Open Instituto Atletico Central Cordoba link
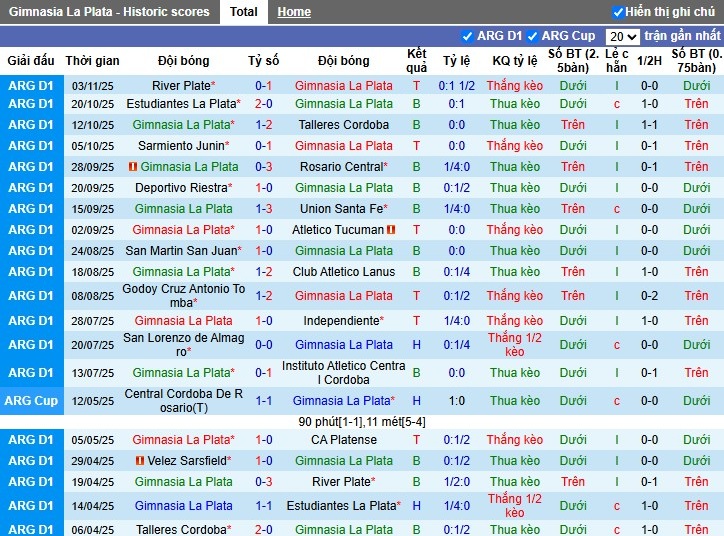The height and width of the screenshot is (536, 724). [344, 373]
